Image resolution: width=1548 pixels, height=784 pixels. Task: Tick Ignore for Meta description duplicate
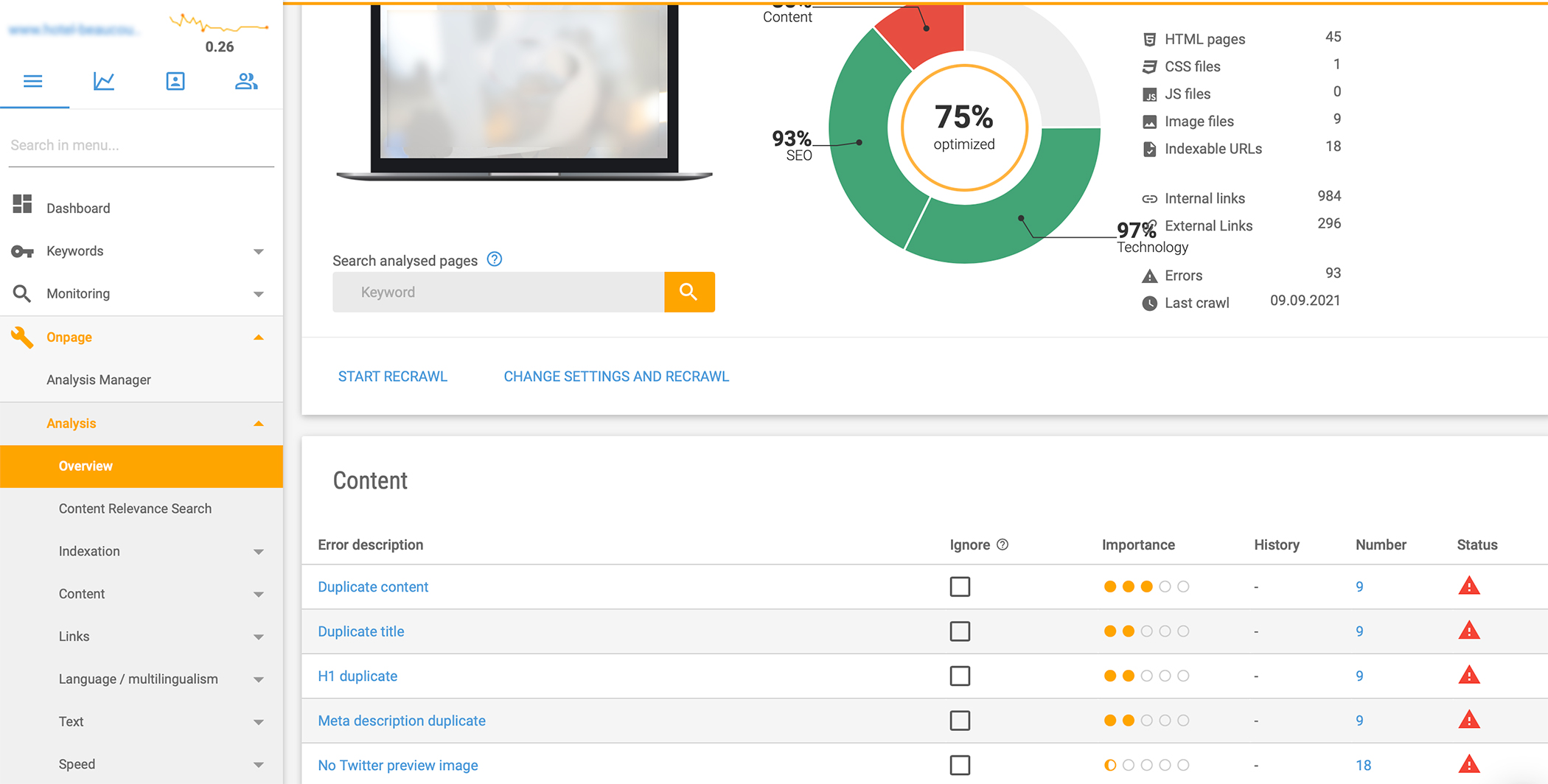point(960,721)
